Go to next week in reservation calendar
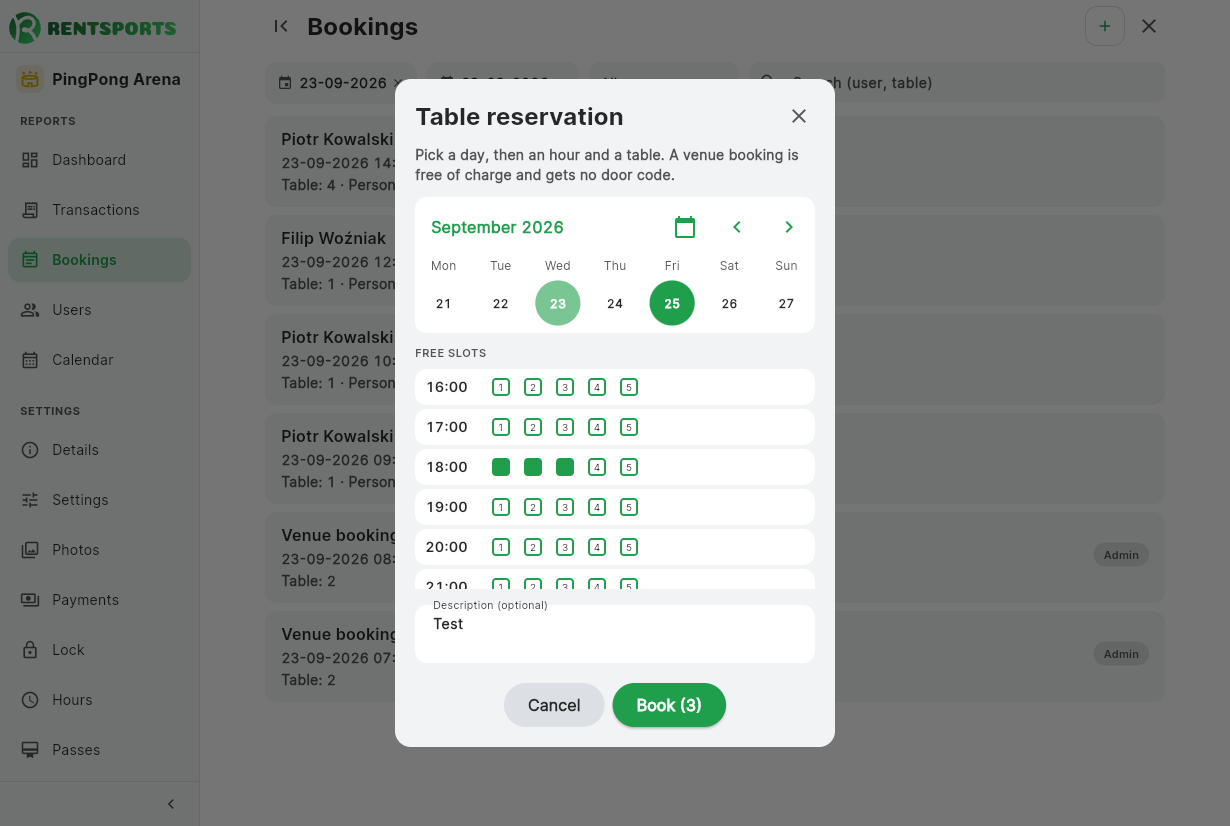The height and width of the screenshot is (826, 1230). tap(789, 227)
